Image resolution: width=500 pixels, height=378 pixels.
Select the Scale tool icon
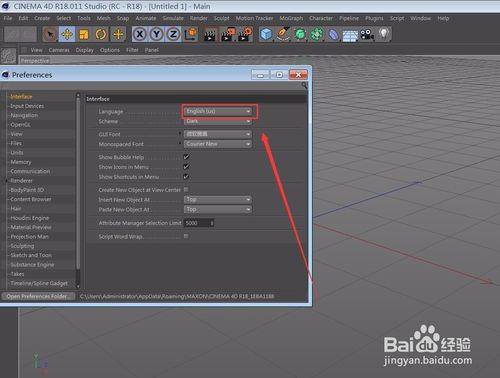[84, 34]
